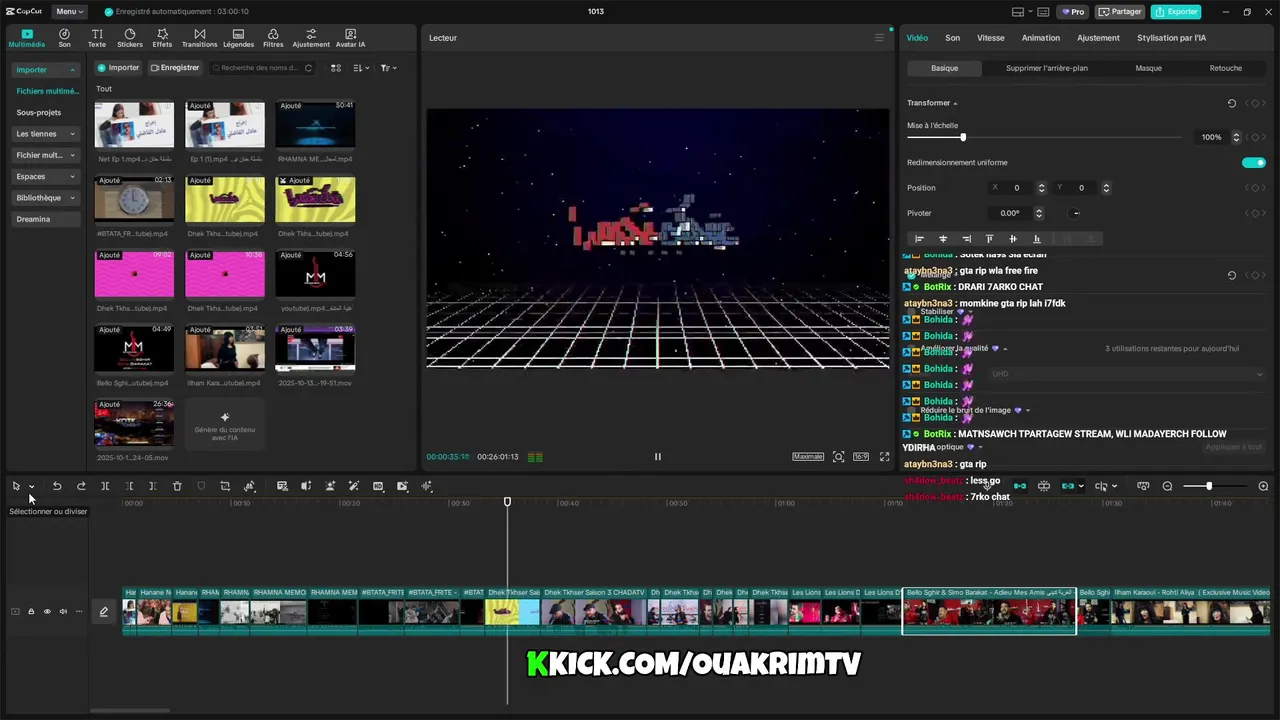Screen dimensions: 1280x720
Task: Select the Masque sub-tab
Action: 1148,68
